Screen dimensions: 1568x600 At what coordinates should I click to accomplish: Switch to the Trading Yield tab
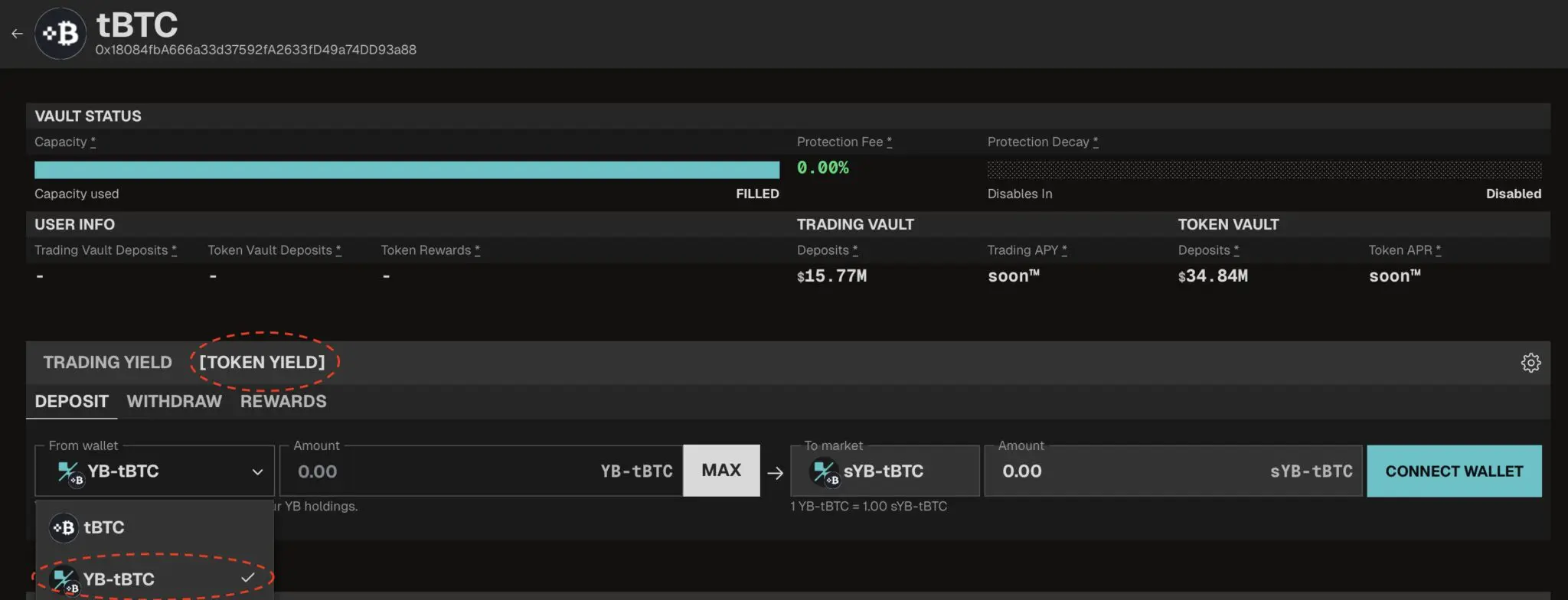point(107,363)
